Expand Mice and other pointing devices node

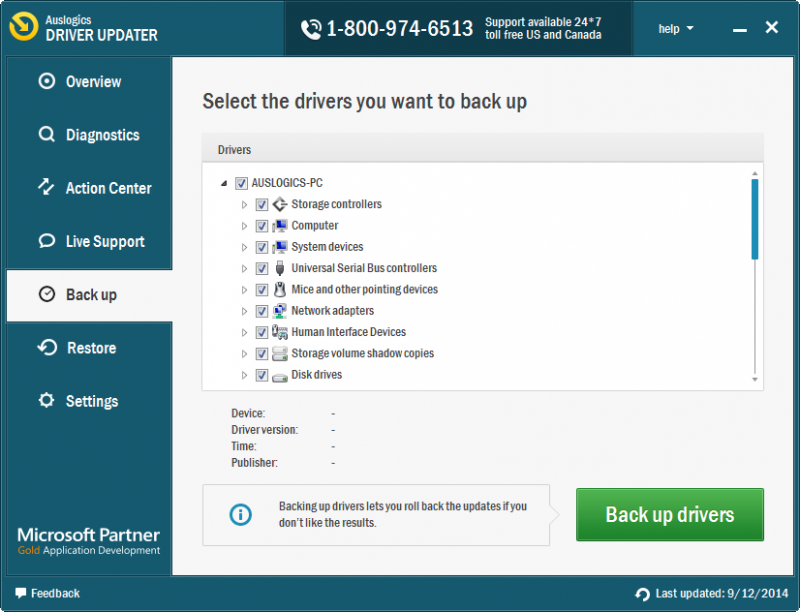(244, 290)
